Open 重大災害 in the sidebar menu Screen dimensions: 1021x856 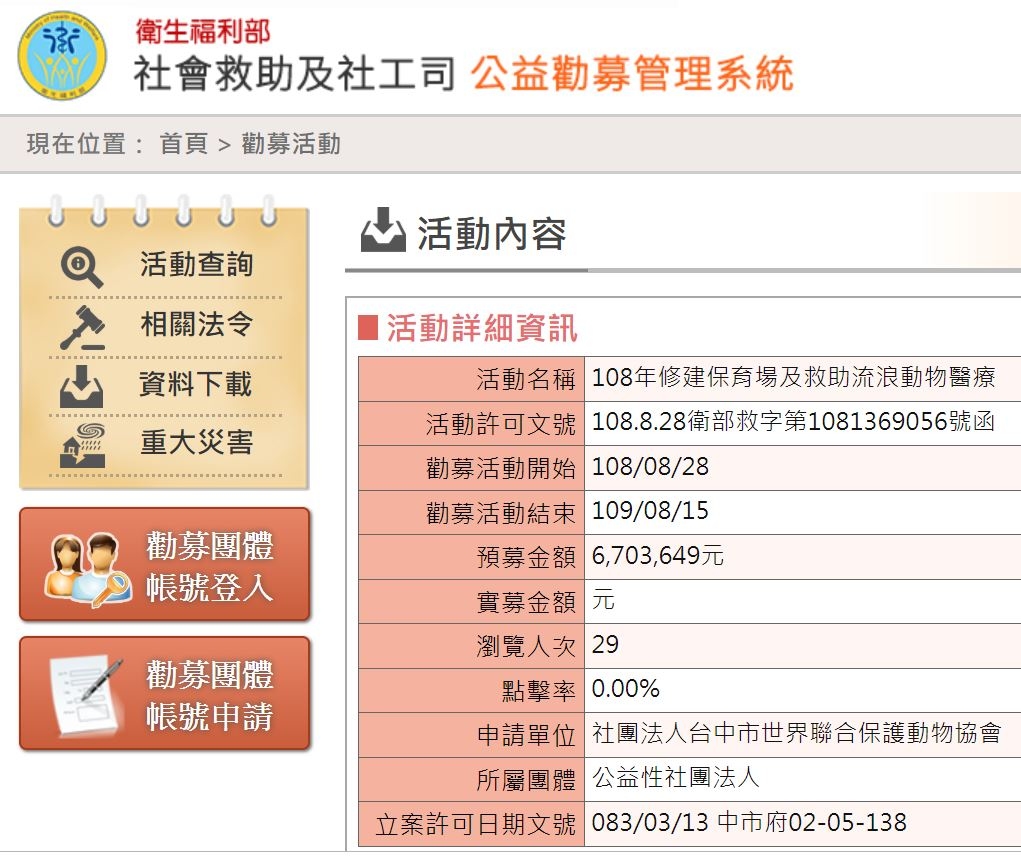197,443
